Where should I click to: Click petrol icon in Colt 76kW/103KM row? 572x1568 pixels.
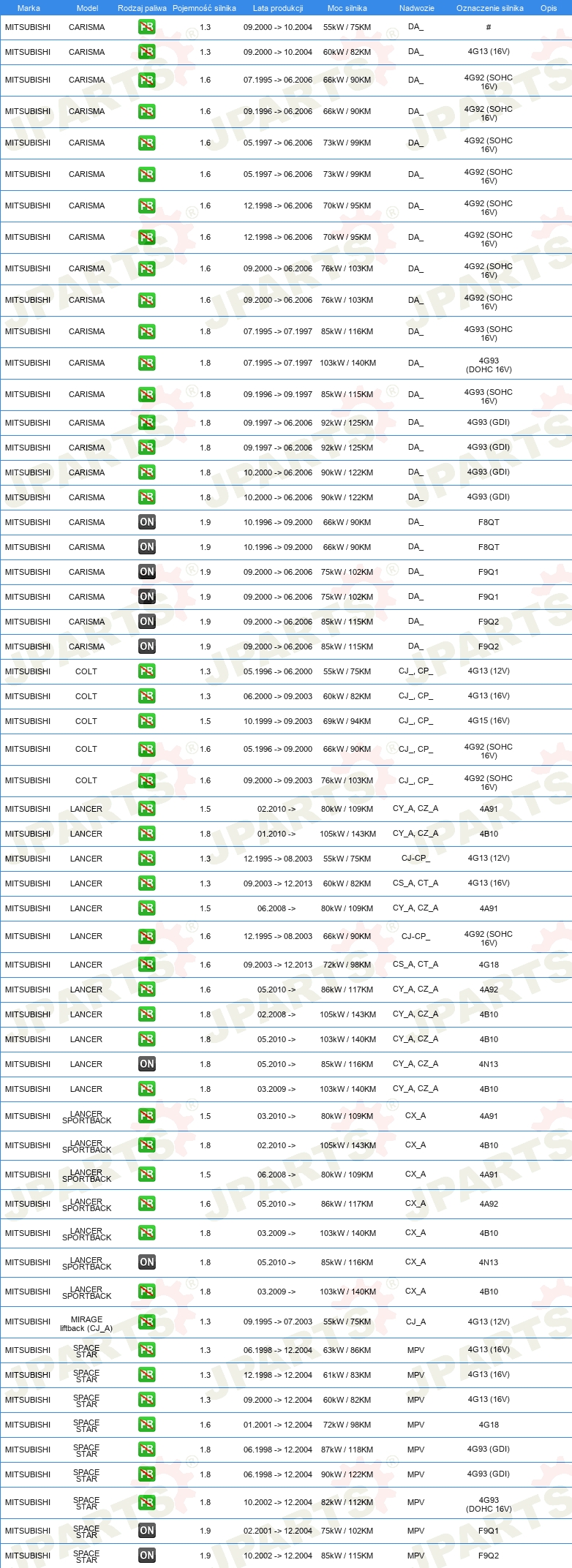click(147, 780)
